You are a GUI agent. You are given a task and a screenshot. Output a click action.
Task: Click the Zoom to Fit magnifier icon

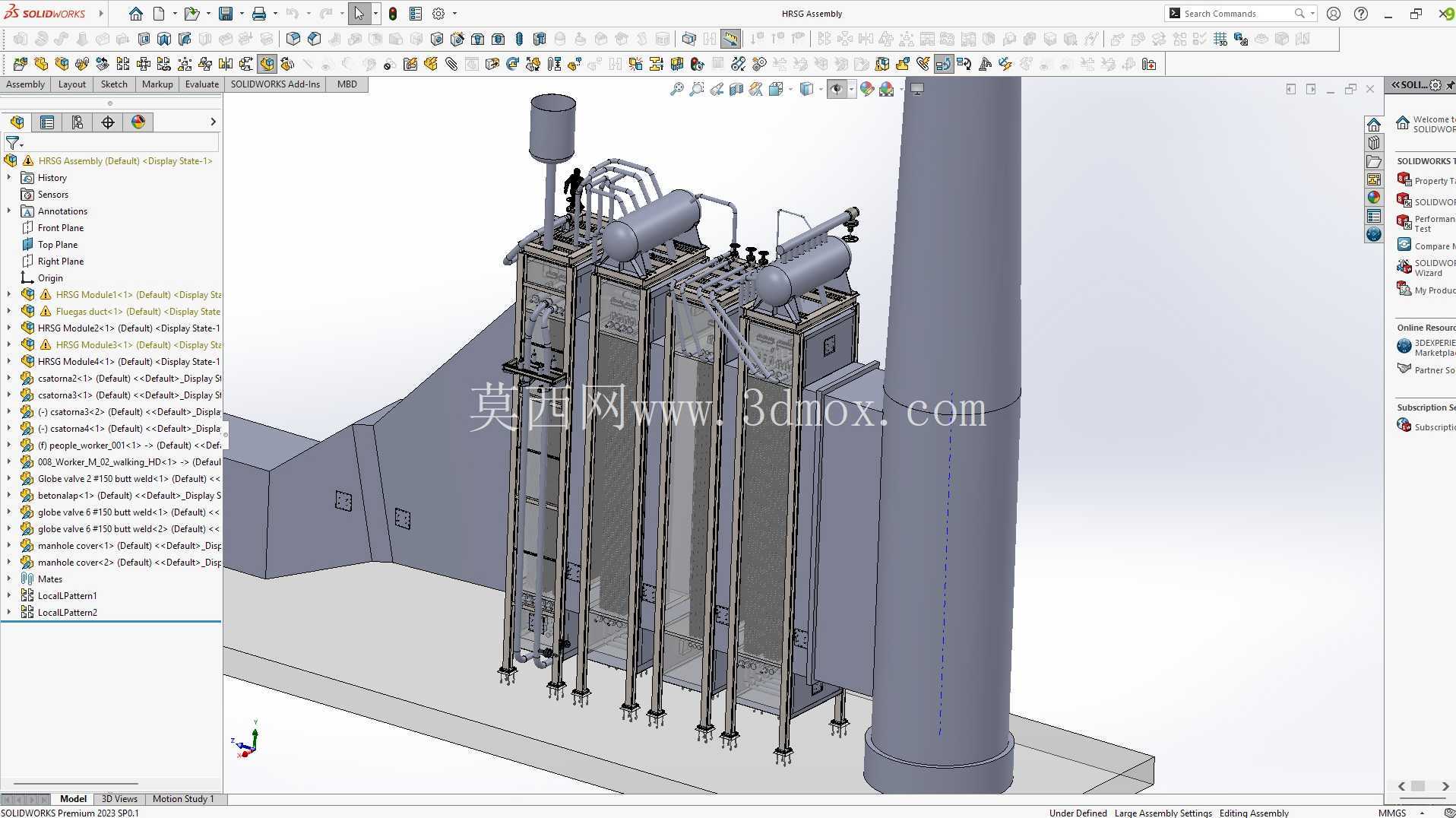(676, 90)
